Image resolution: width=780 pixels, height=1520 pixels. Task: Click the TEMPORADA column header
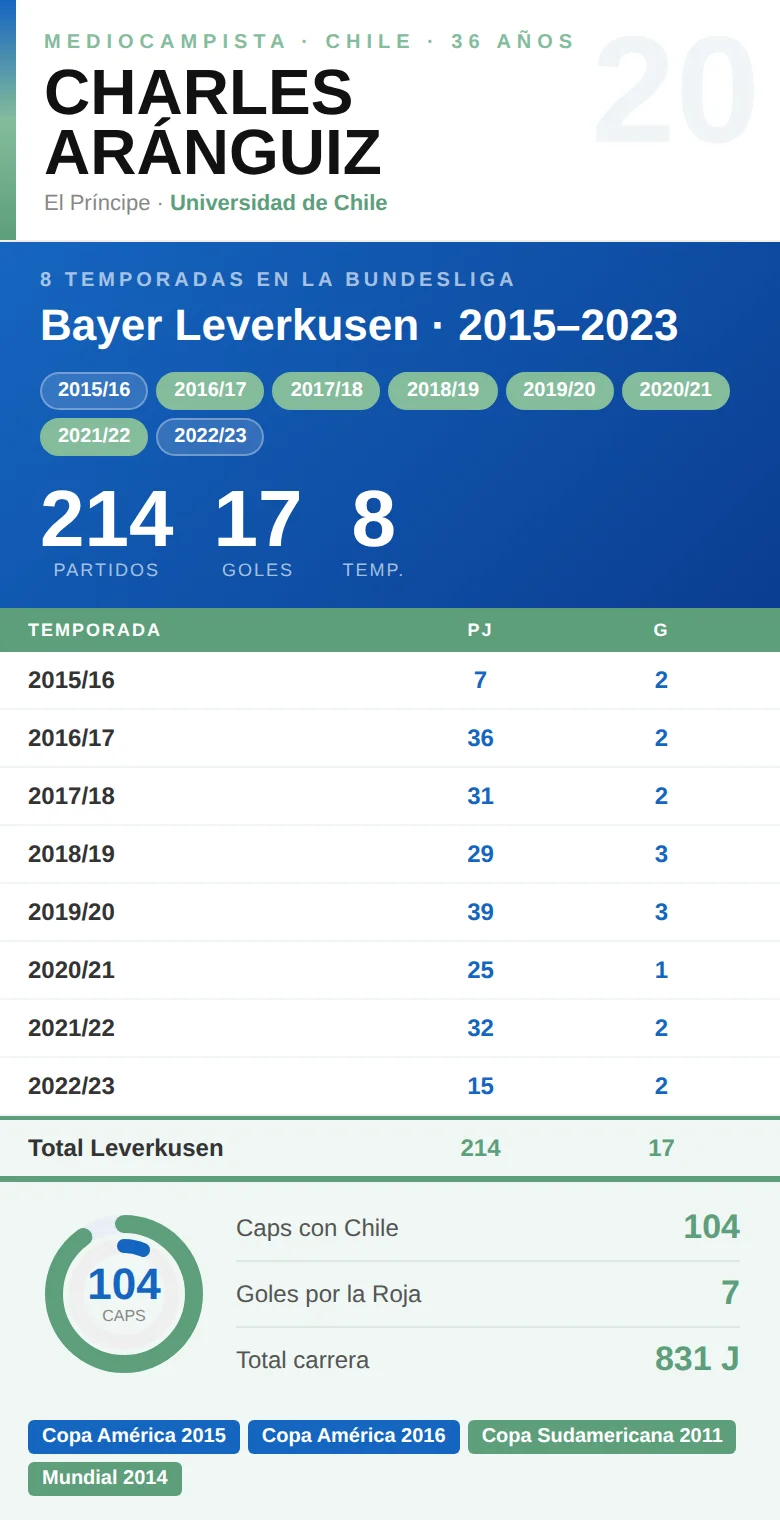tap(94, 630)
